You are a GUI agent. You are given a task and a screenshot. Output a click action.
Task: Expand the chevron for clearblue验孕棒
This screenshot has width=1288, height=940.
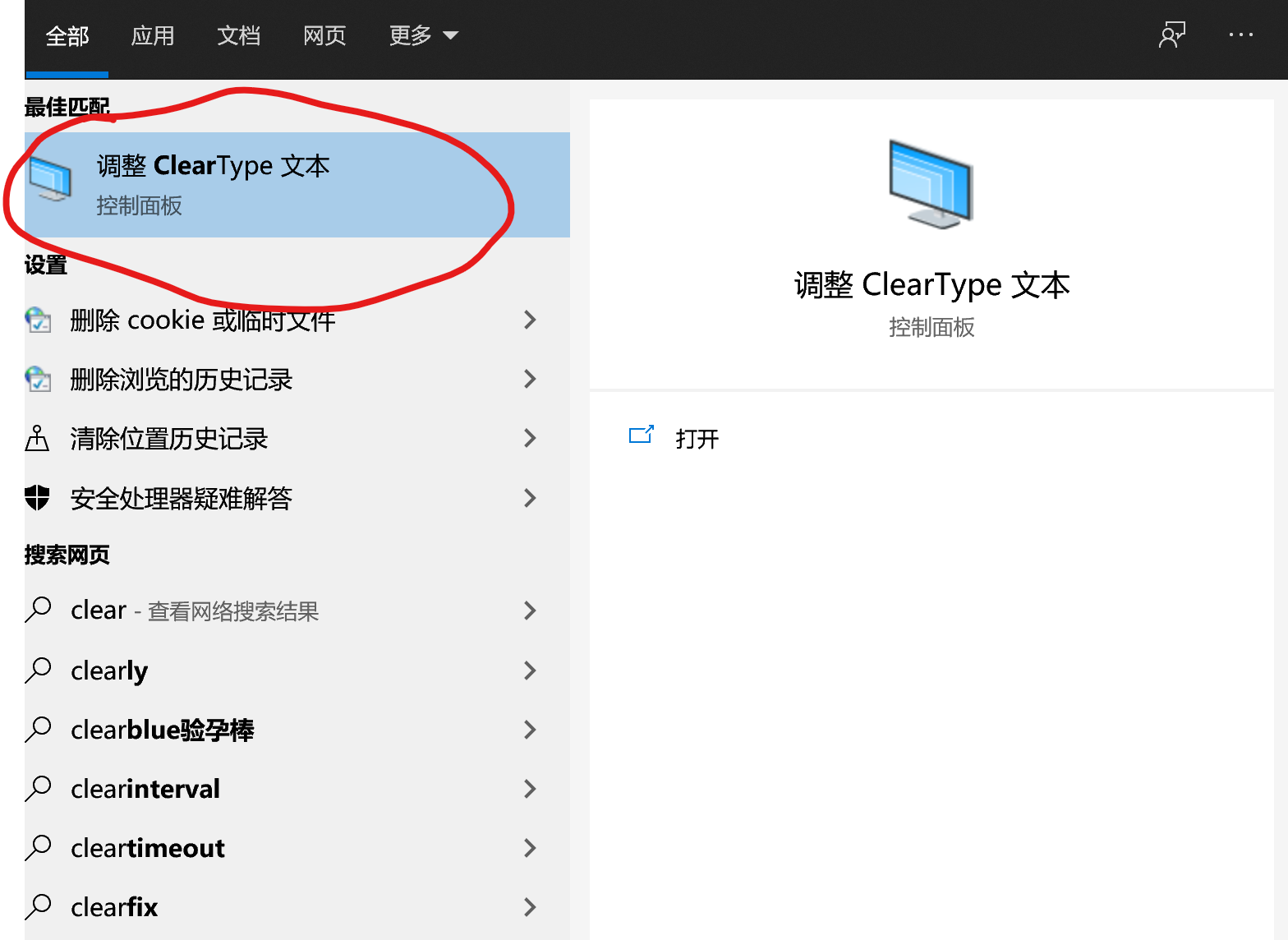pyautogui.click(x=530, y=730)
